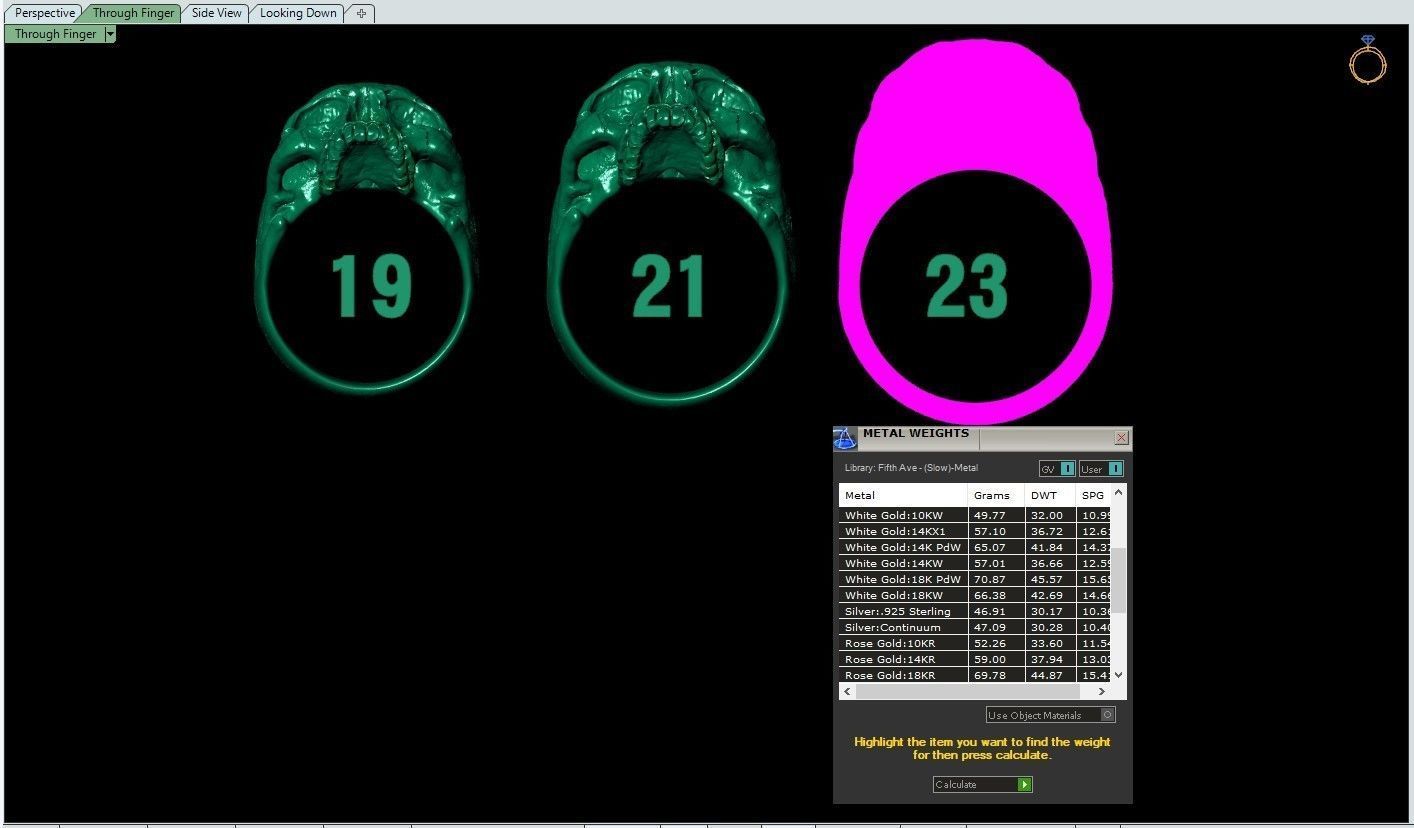The height and width of the screenshot is (828, 1414).
Task: Toggle the User library switch
Action: pyautogui.click(x=1101, y=469)
